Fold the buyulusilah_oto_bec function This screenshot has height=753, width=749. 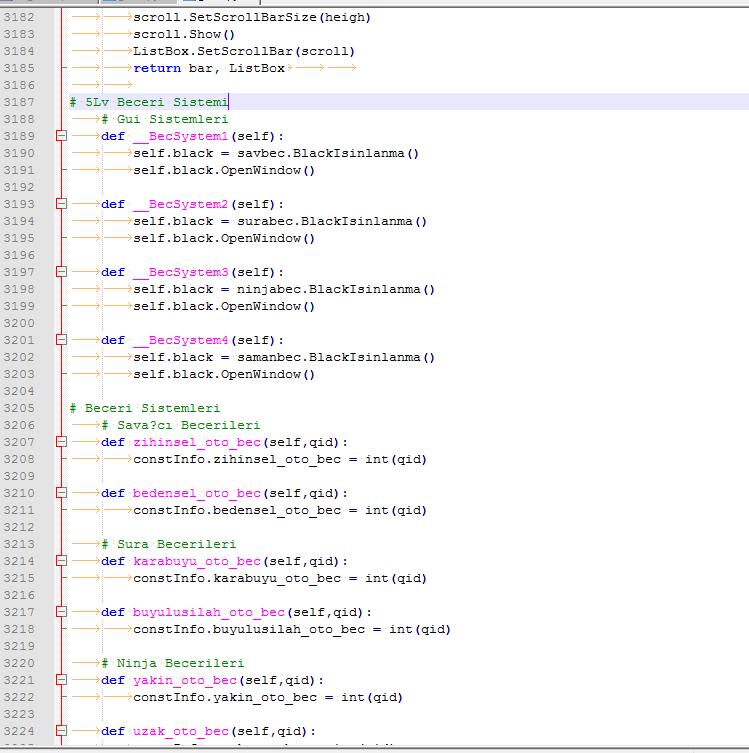click(61, 612)
